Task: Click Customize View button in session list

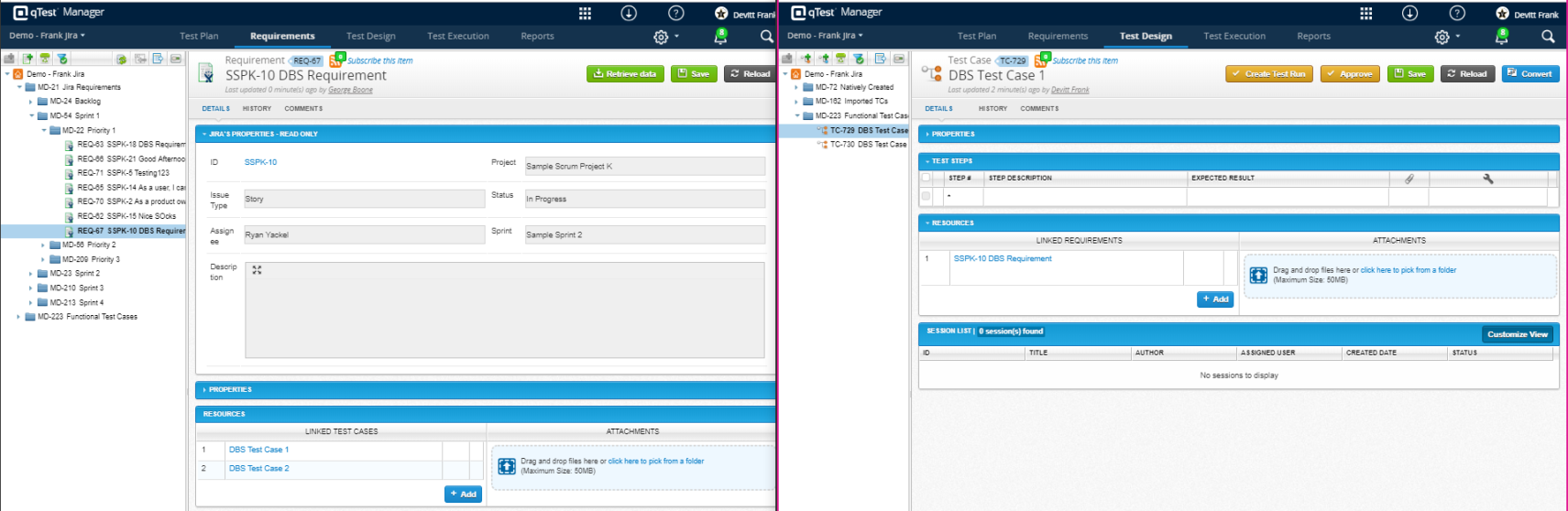Action: click(x=1517, y=334)
